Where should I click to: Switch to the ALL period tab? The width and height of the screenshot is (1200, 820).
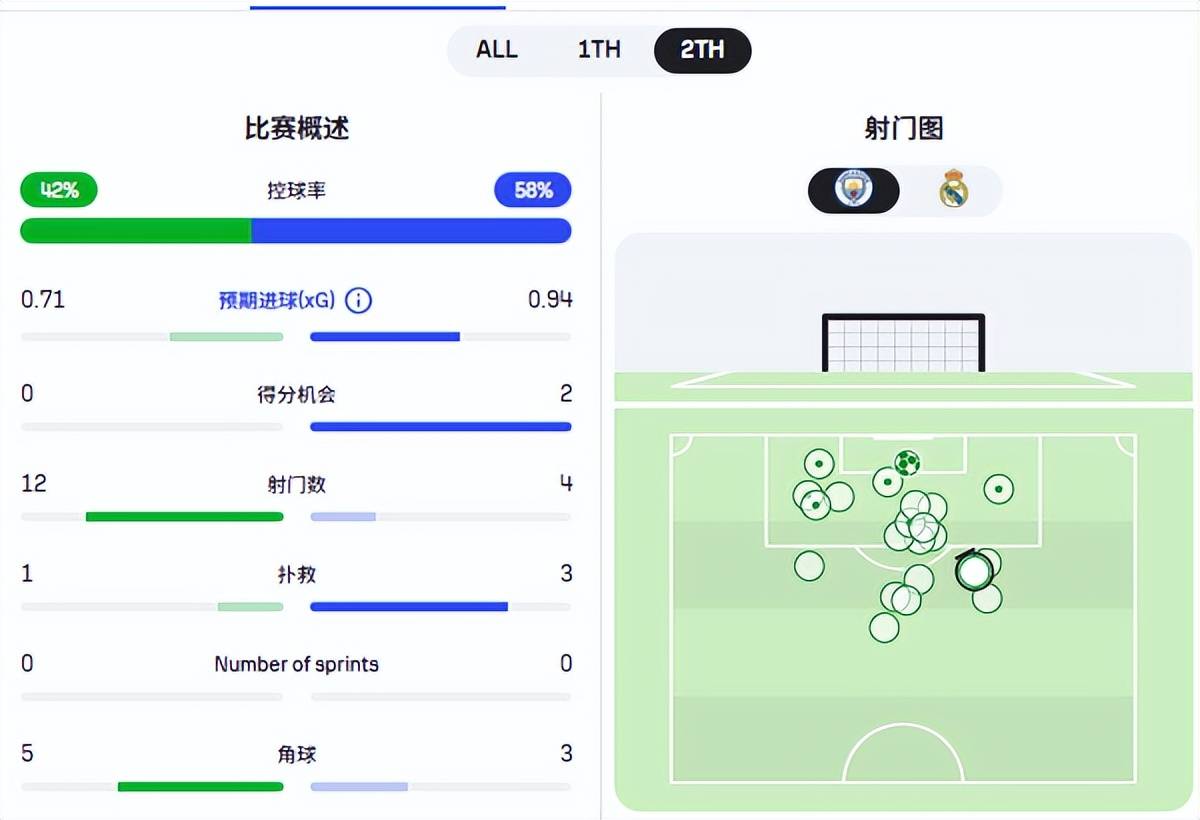click(496, 50)
